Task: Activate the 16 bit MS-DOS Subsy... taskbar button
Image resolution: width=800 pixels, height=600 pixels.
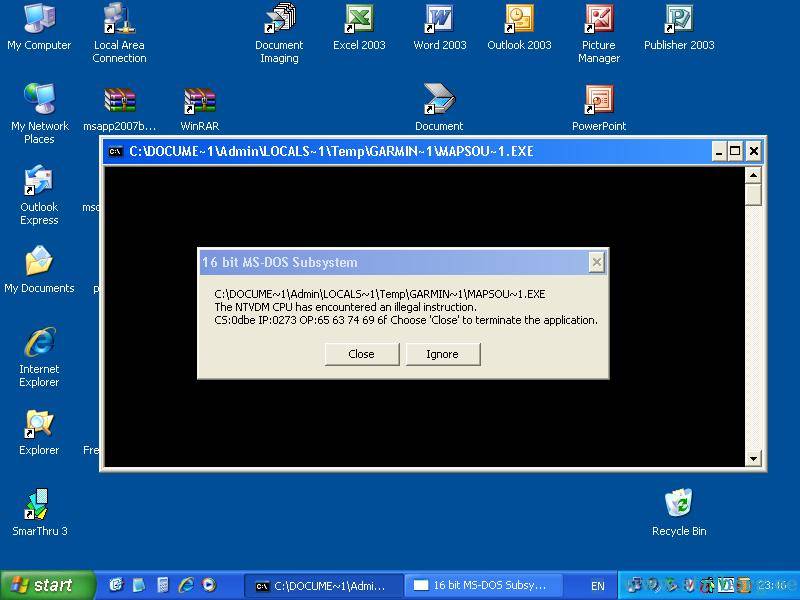Action: click(x=484, y=586)
